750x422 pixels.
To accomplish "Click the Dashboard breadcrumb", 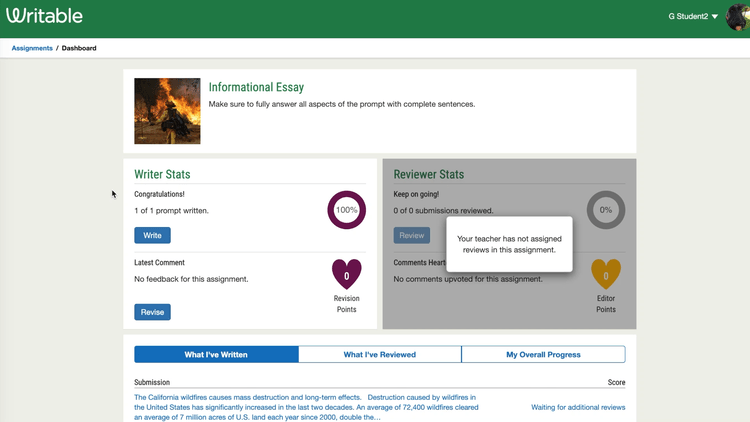I will coord(79,48).
